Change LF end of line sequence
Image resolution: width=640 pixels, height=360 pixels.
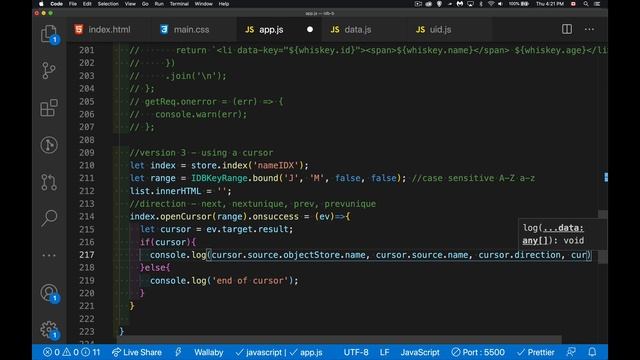[384, 352]
